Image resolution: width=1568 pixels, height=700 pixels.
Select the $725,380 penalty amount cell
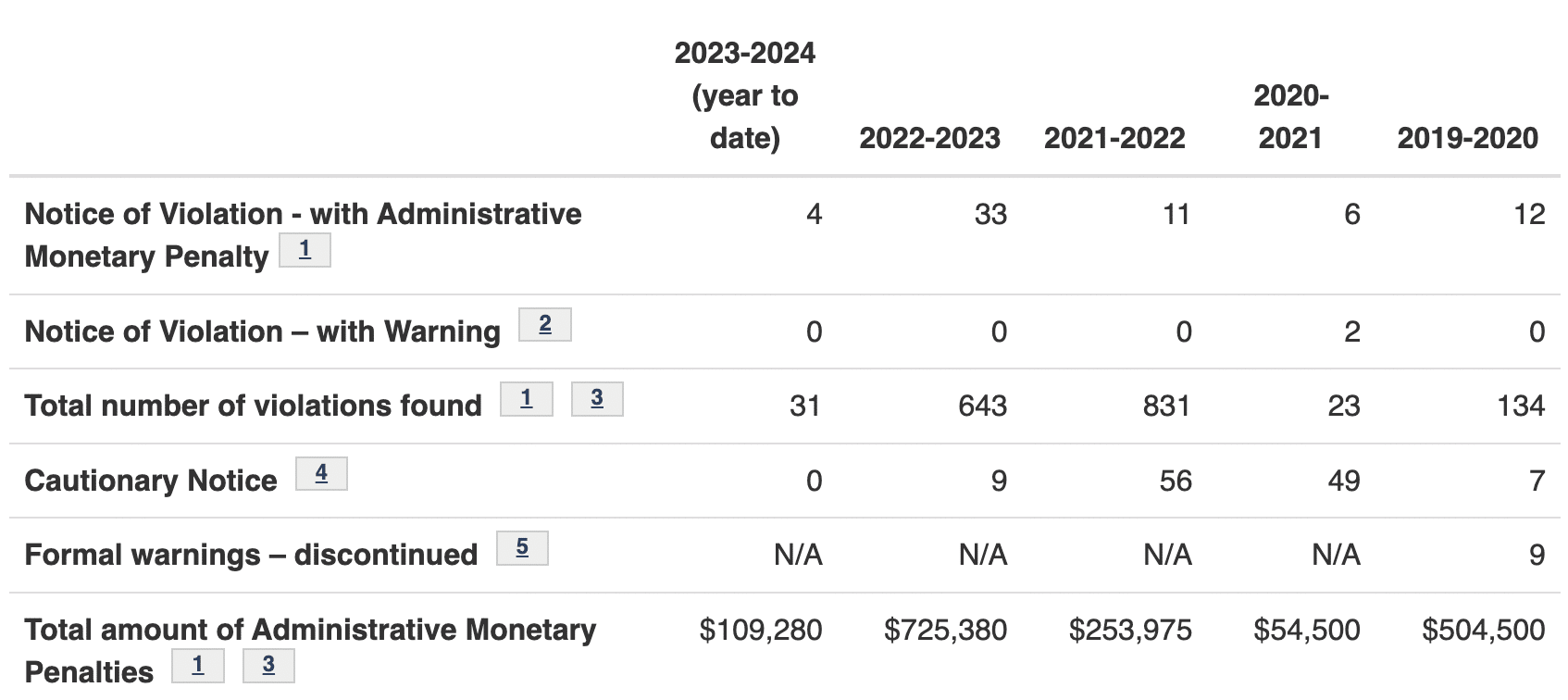(x=945, y=631)
